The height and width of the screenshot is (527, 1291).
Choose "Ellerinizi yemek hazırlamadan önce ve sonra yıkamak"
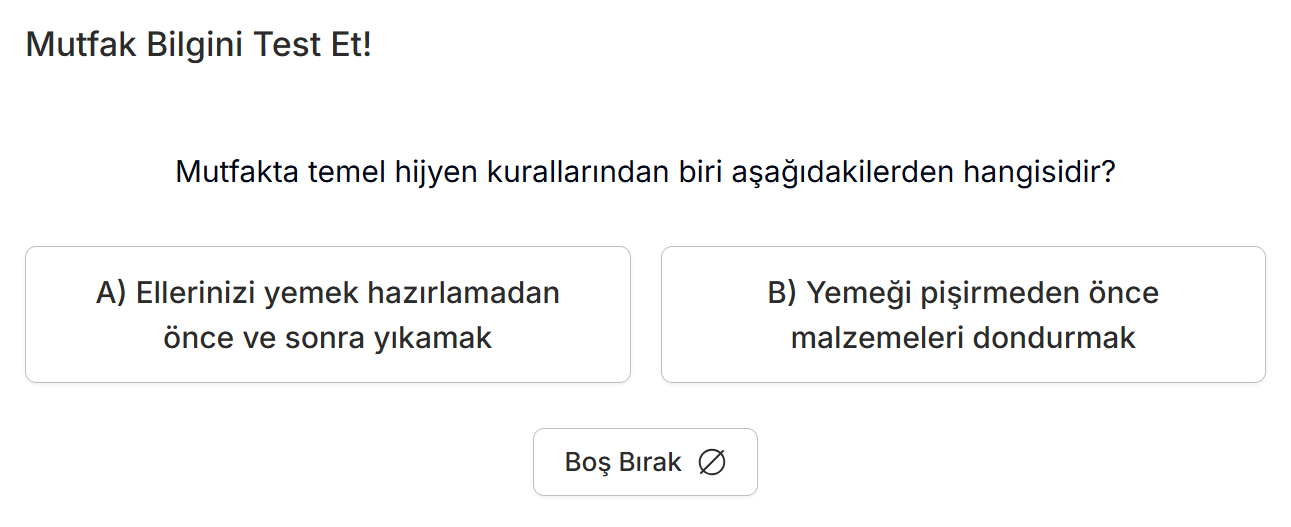click(328, 315)
